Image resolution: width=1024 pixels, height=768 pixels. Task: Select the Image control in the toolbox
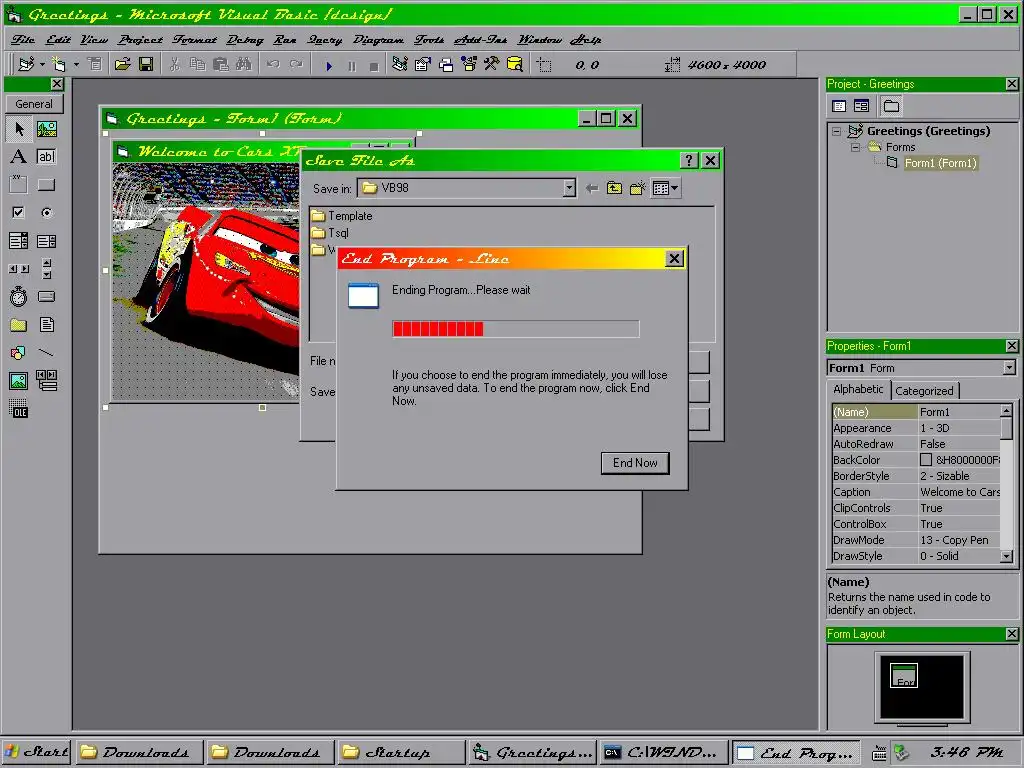pyautogui.click(x=19, y=381)
